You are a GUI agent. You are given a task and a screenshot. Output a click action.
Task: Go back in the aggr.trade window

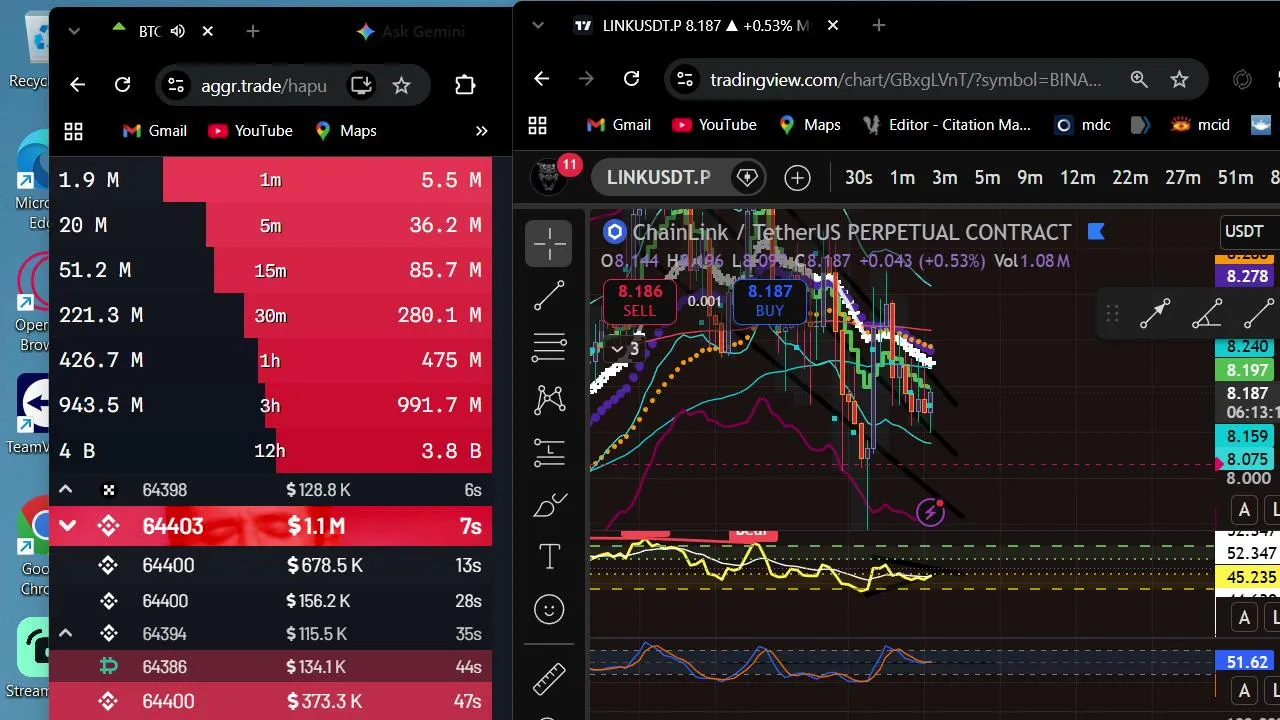click(x=77, y=86)
